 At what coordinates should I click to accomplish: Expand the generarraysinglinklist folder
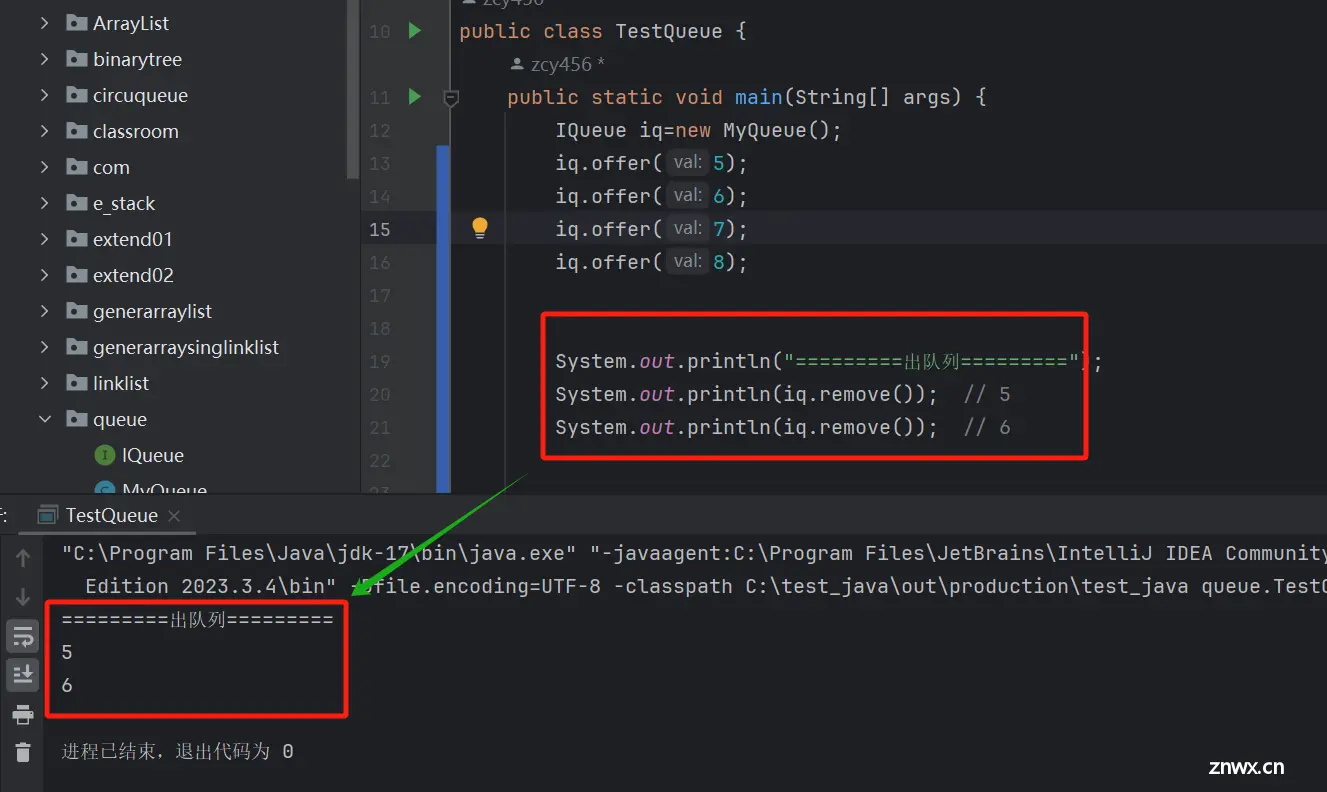click(44, 347)
